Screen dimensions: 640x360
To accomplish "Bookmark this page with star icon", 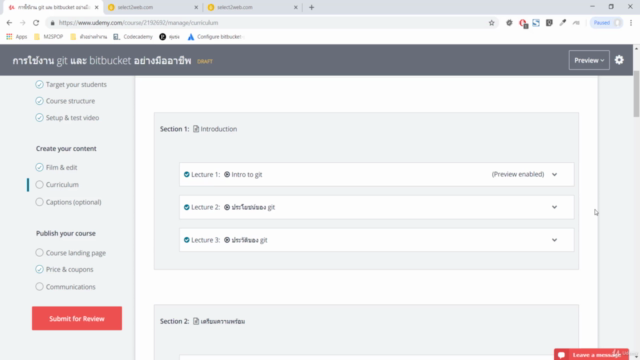I will pyautogui.click(x=491, y=23).
